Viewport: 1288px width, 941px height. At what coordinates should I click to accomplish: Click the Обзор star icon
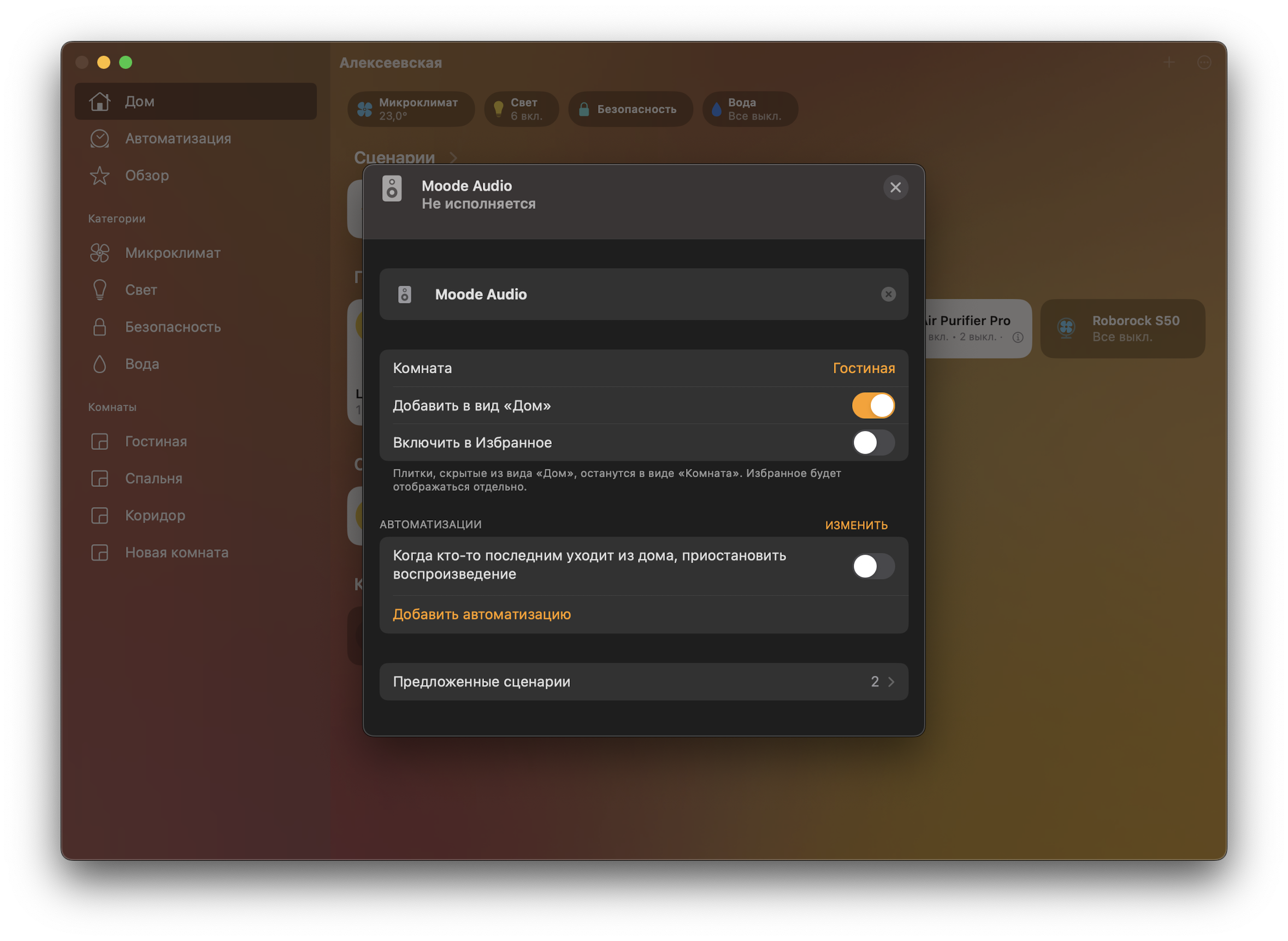tap(99, 175)
